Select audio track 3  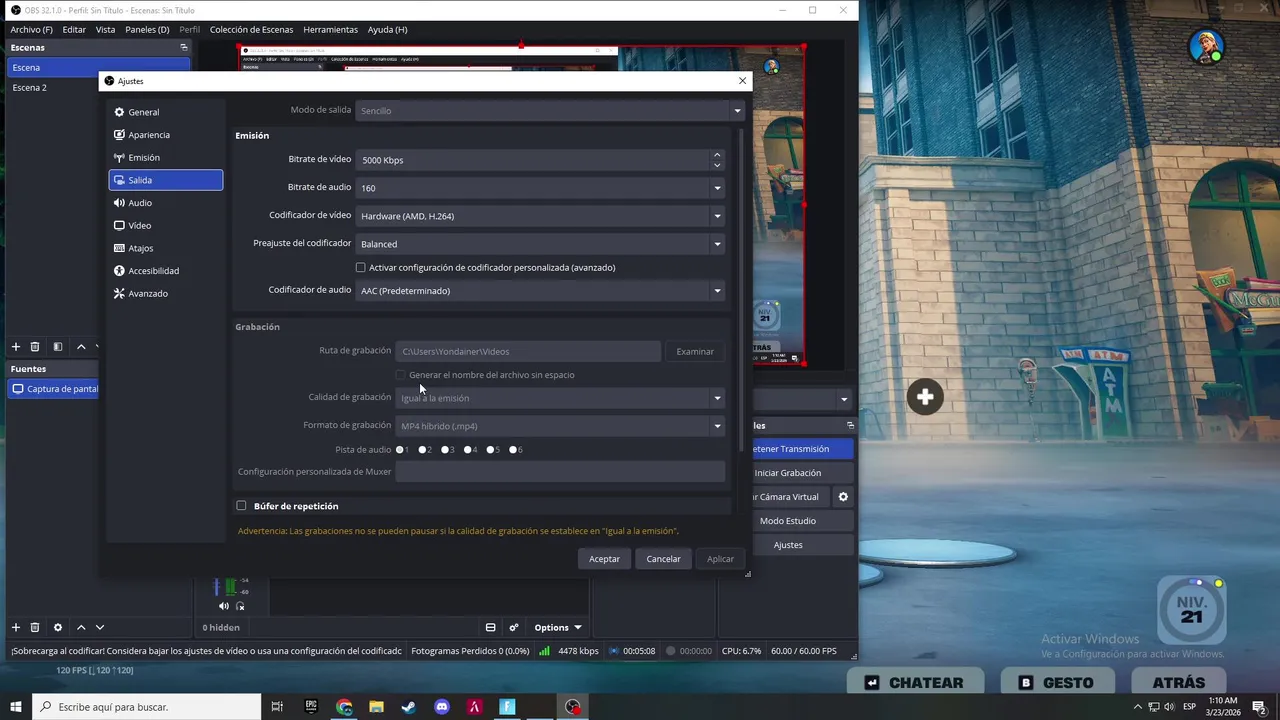(445, 450)
